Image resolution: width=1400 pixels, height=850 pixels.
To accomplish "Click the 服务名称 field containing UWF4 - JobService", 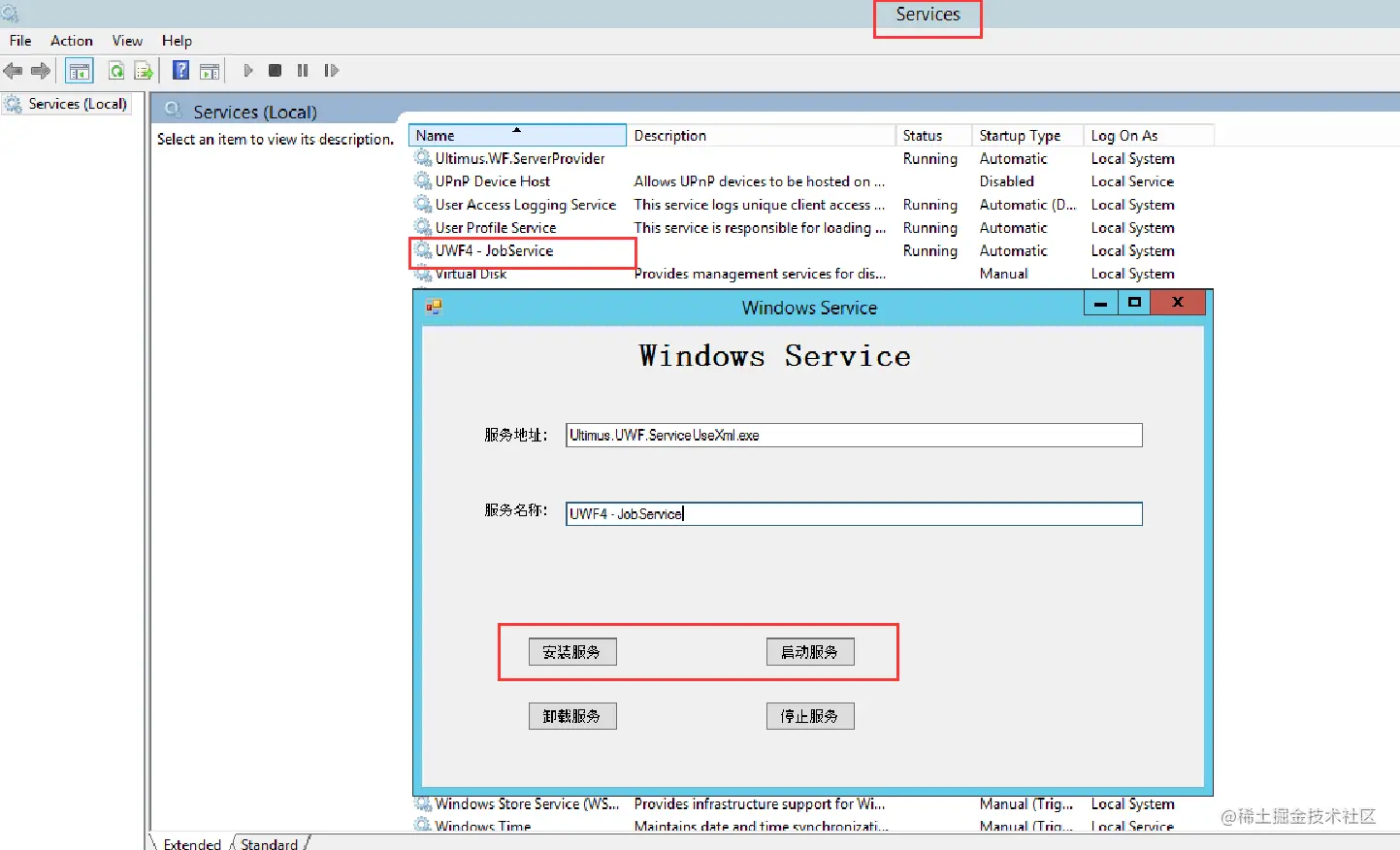I will pyautogui.click(x=854, y=513).
